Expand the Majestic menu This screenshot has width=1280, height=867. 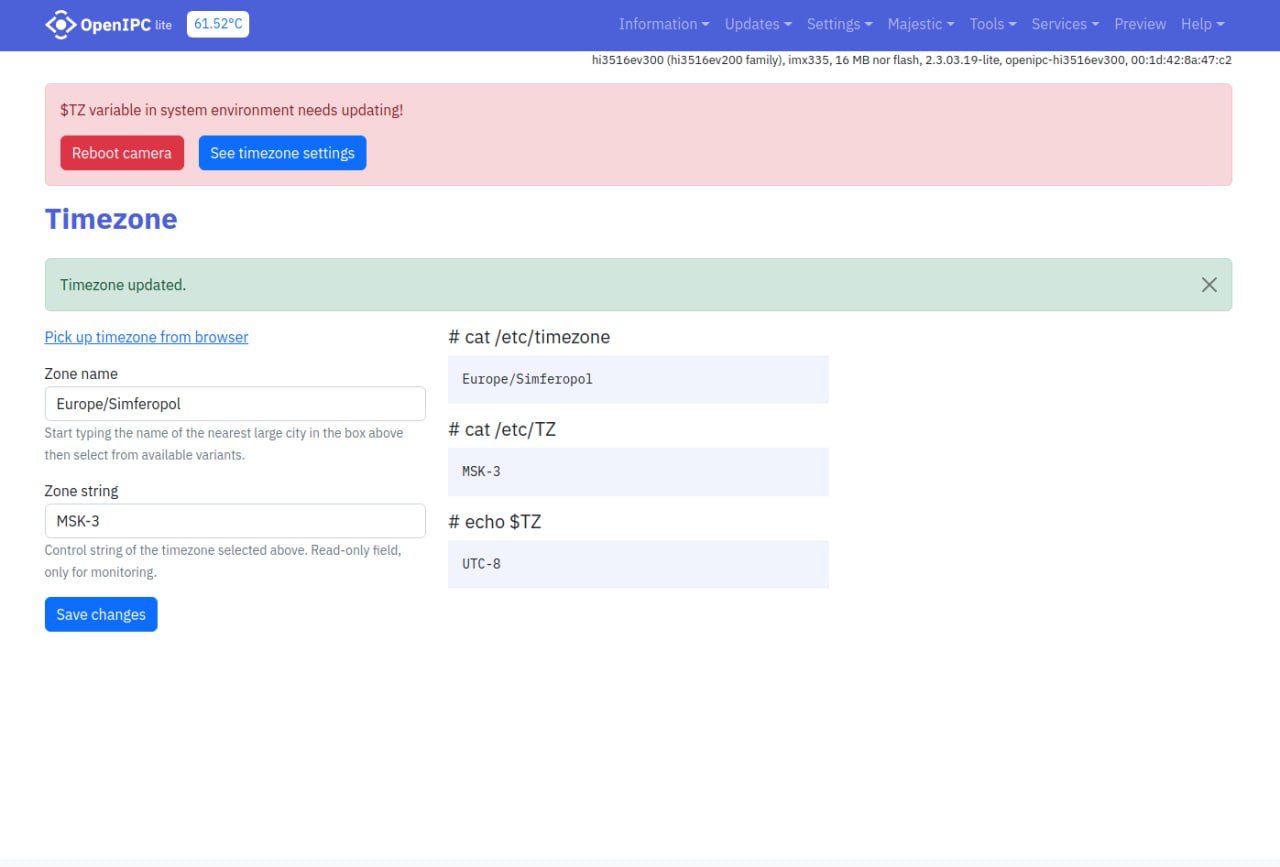(x=920, y=24)
